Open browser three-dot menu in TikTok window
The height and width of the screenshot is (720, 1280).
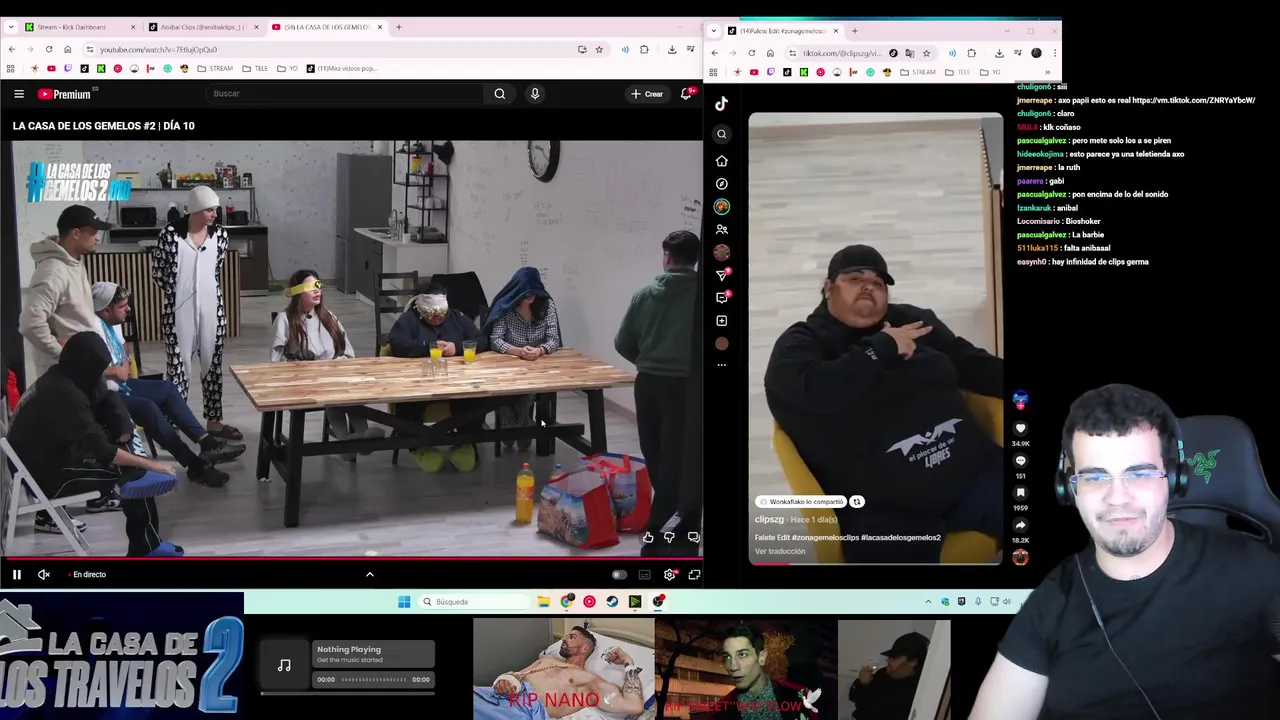coord(1053,53)
